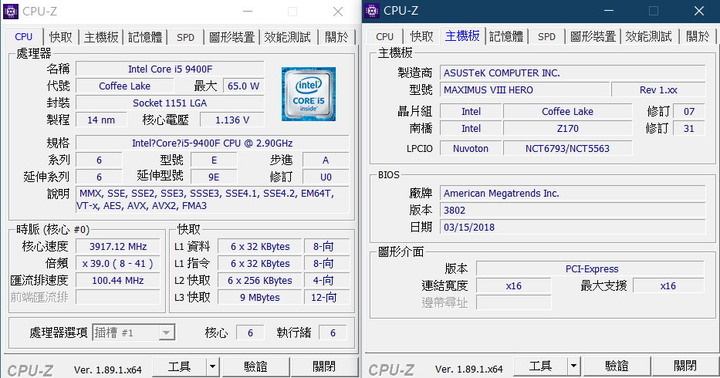Expand the 工具 dropdown arrow in left window
The image size is (720, 378).
(x=213, y=367)
